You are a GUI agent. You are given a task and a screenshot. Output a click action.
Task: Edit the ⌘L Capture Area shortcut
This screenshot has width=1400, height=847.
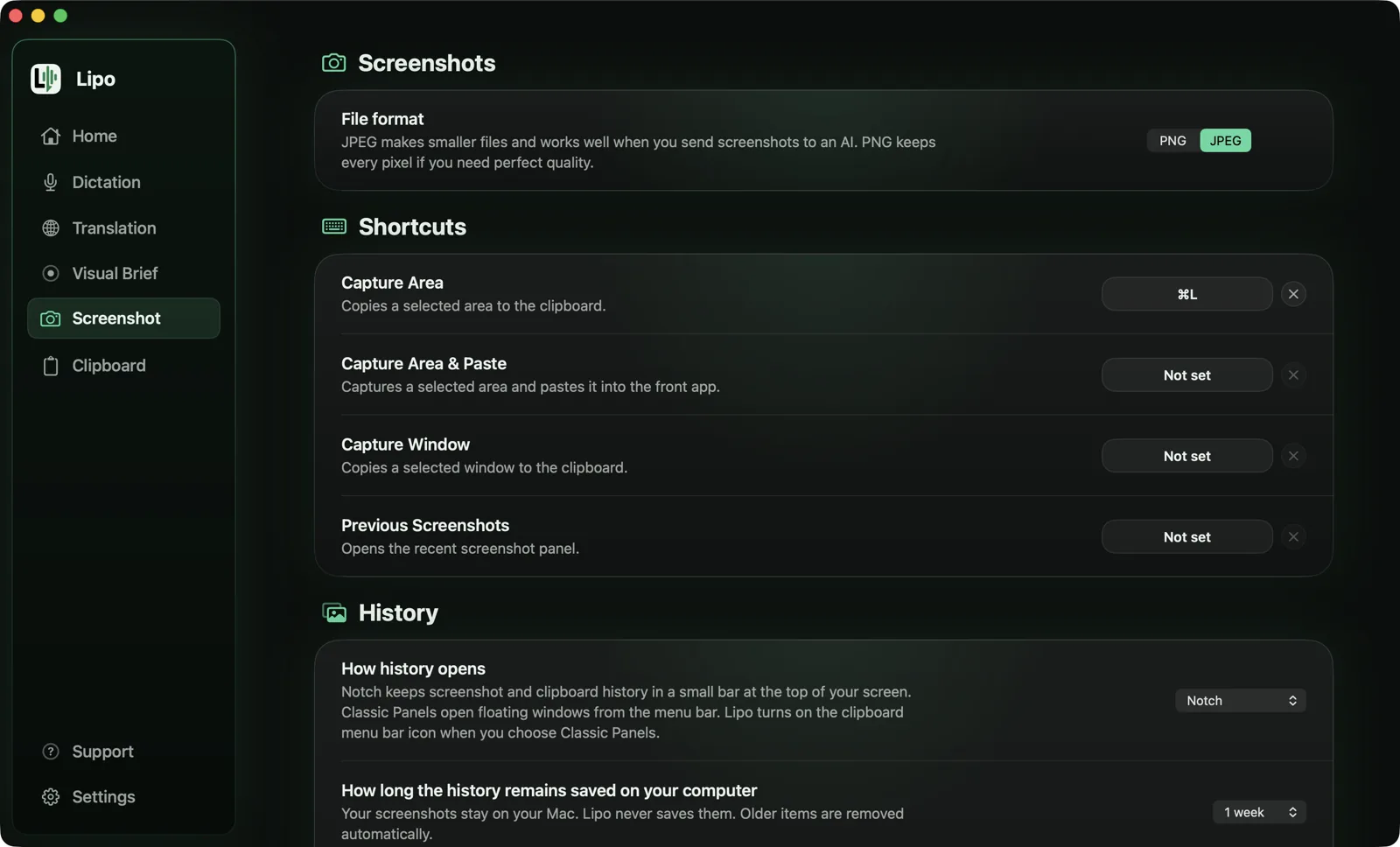point(1186,294)
